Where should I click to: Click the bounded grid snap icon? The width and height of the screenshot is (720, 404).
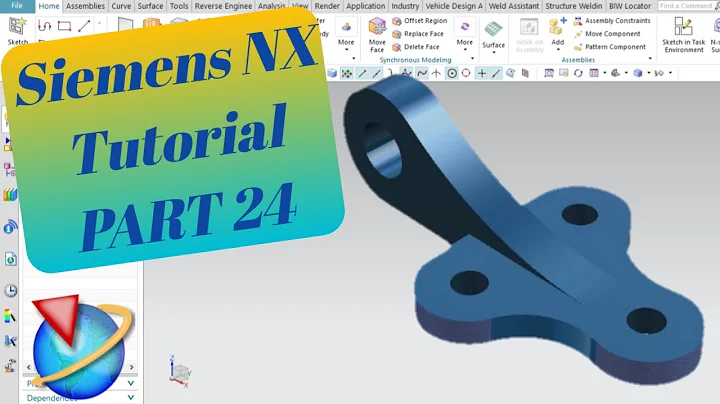coord(525,73)
